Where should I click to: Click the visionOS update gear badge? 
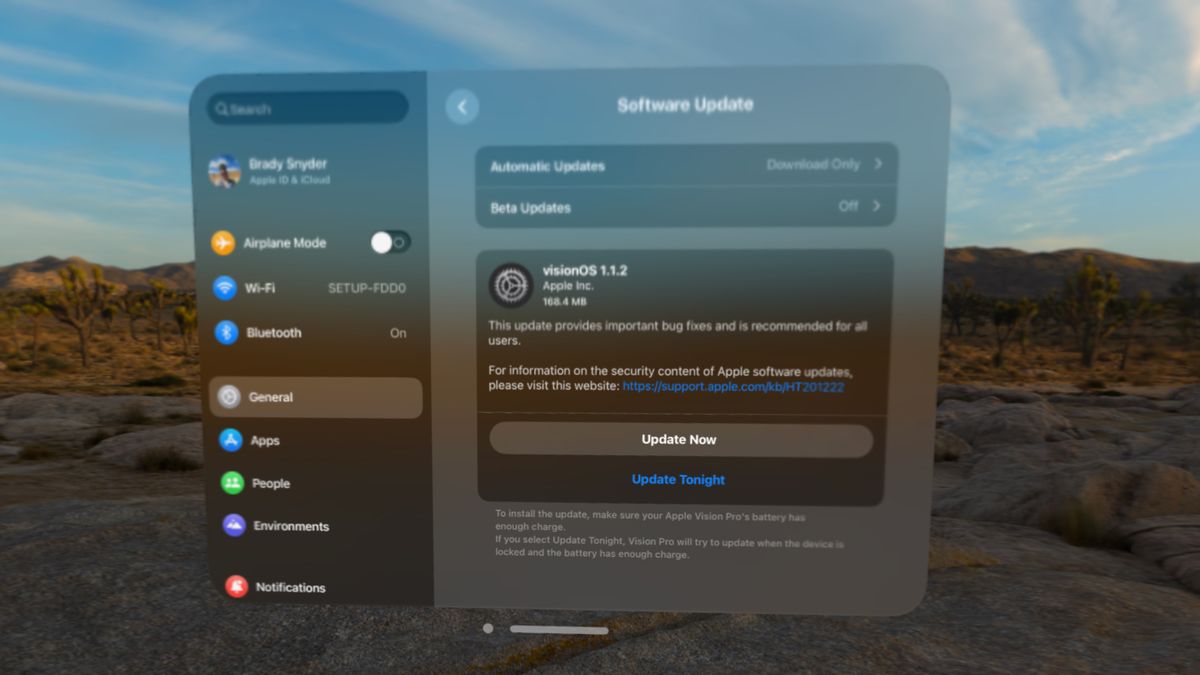[x=510, y=285]
